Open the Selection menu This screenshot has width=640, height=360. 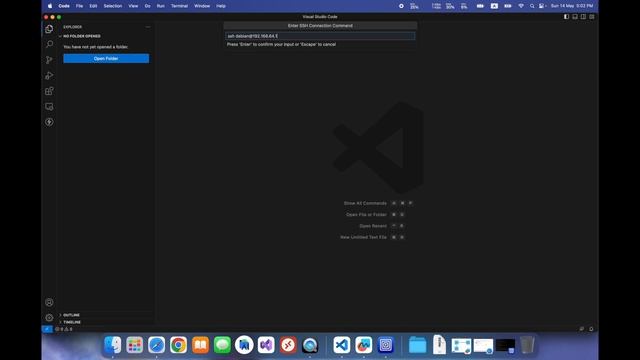point(113,6)
